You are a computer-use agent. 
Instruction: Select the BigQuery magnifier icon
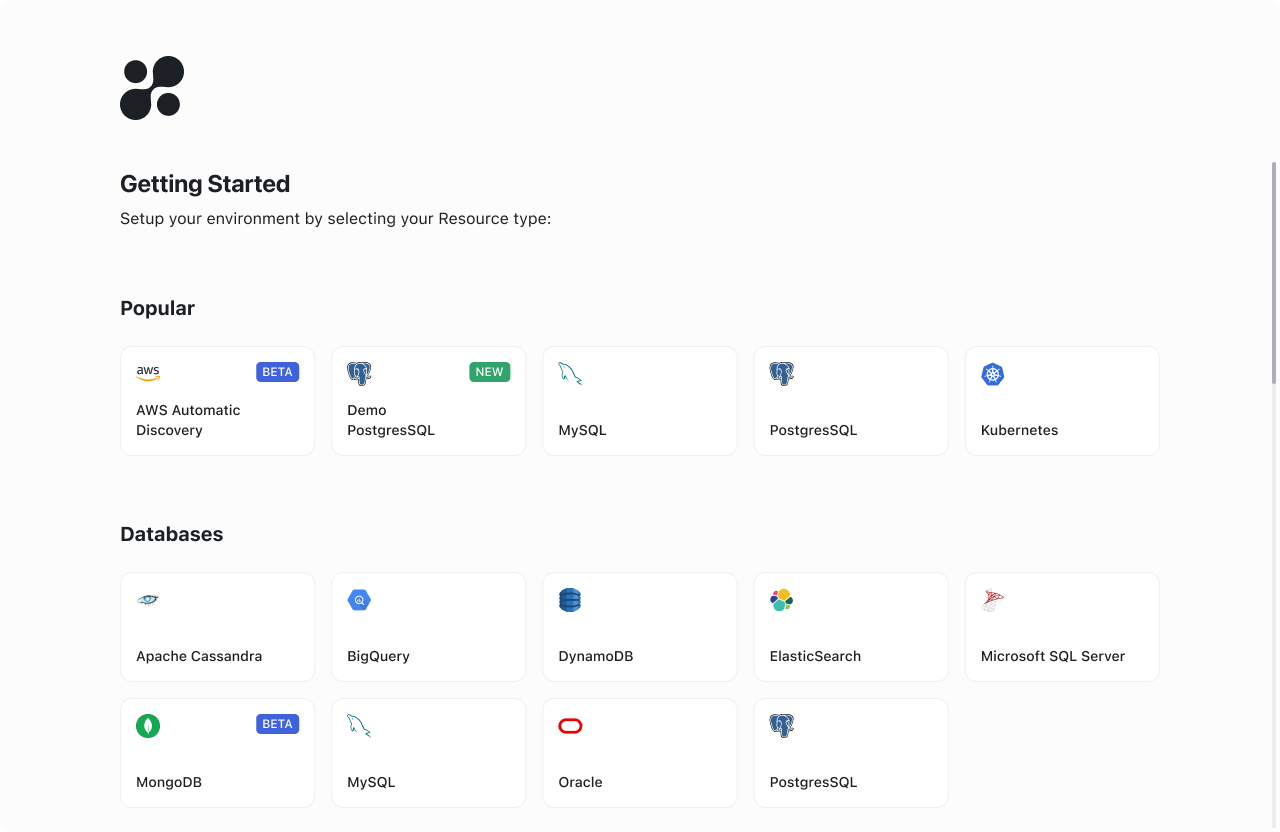click(359, 600)
